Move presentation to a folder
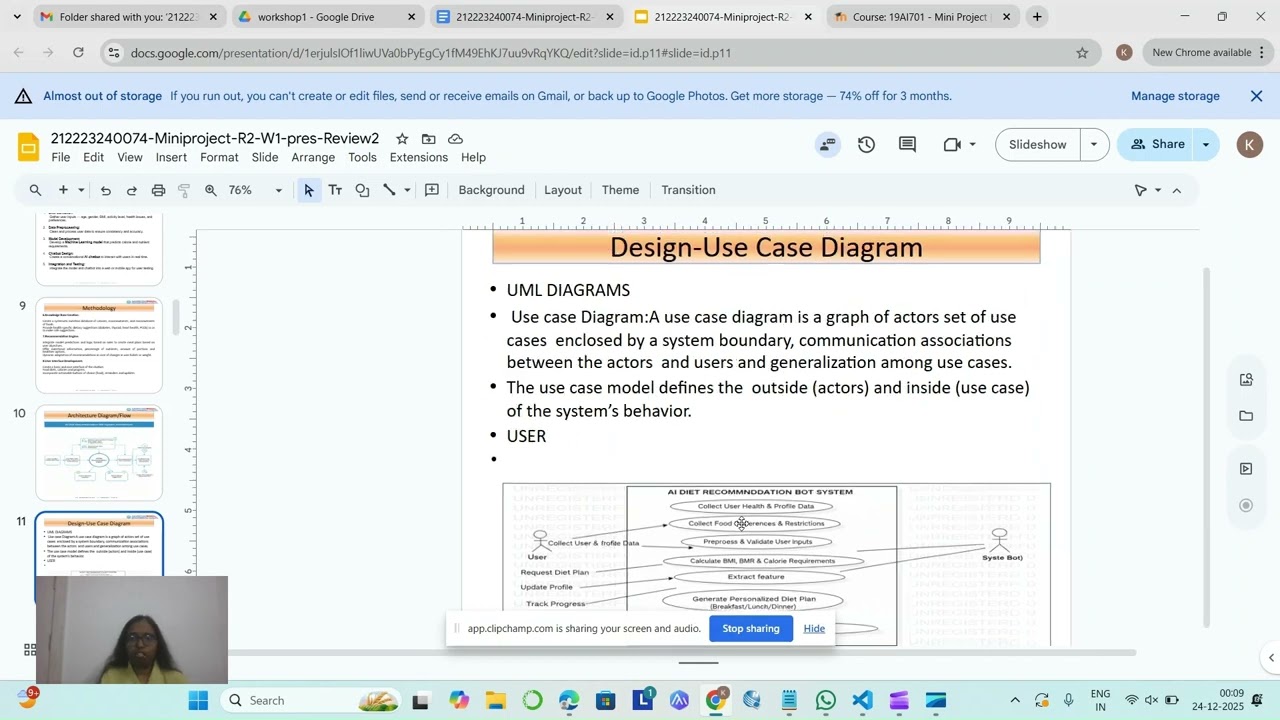 [x=429, y=139]
